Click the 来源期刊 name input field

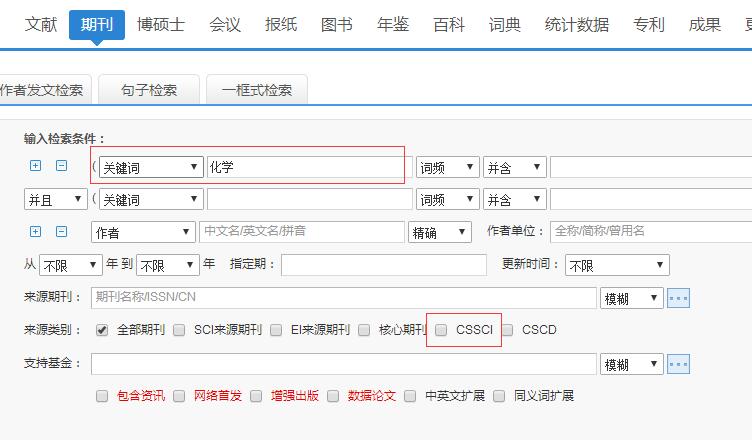tap(343, 298)
